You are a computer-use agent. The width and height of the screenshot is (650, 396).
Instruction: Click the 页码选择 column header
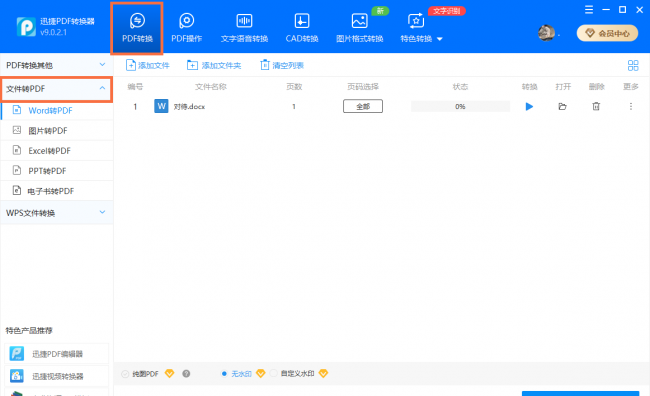(x=363, y=87)
